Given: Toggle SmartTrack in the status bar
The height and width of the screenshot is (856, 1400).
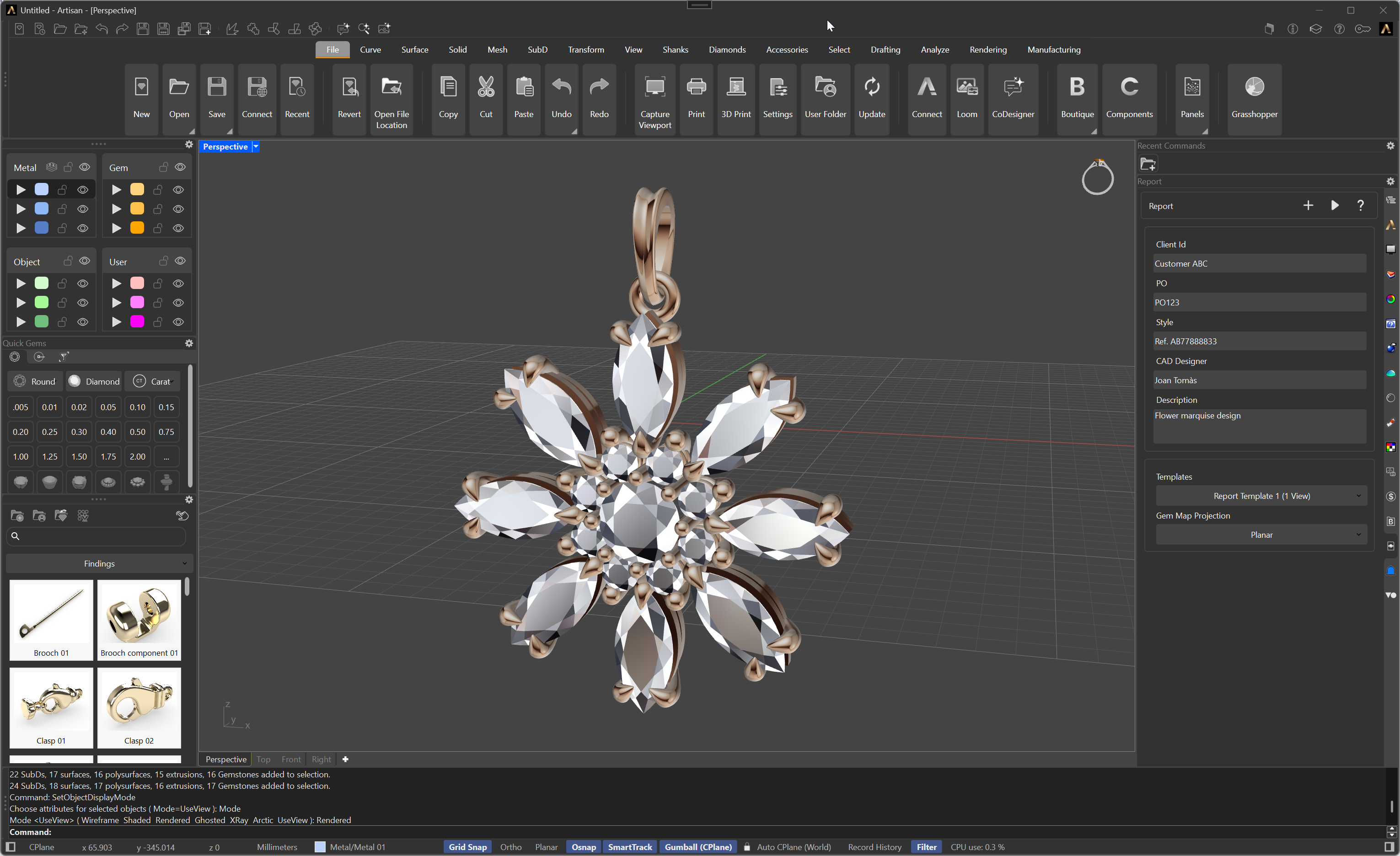Looking at the screenshot, I should [629, 847].
